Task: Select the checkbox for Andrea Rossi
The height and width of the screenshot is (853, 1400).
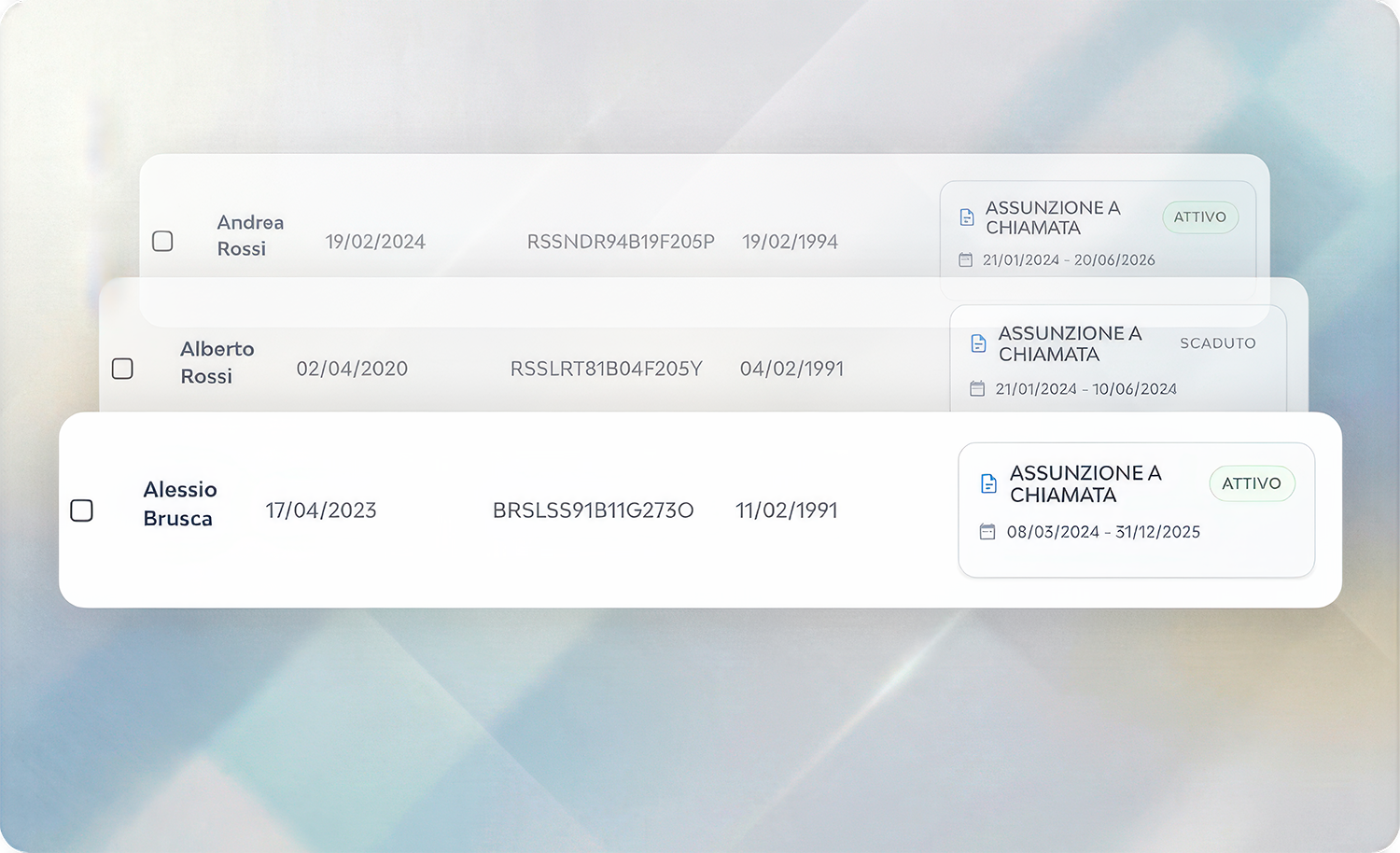Action: (x=162, y=242)
